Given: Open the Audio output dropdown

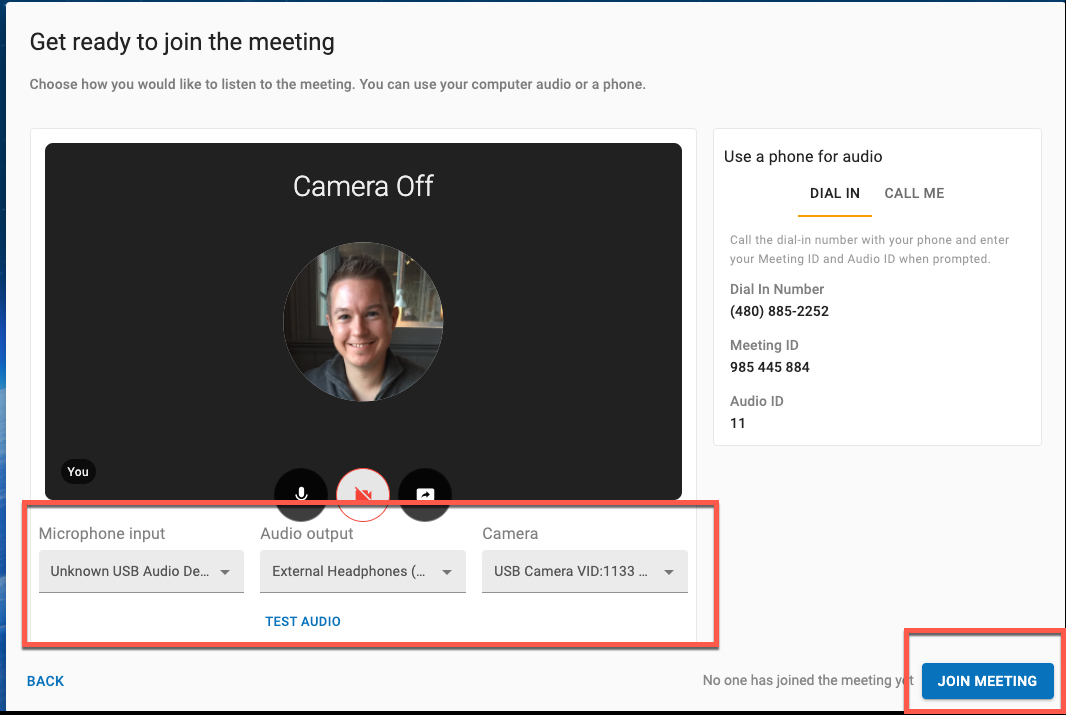Looking at the screenshot, I should click(x=363, y=572).
